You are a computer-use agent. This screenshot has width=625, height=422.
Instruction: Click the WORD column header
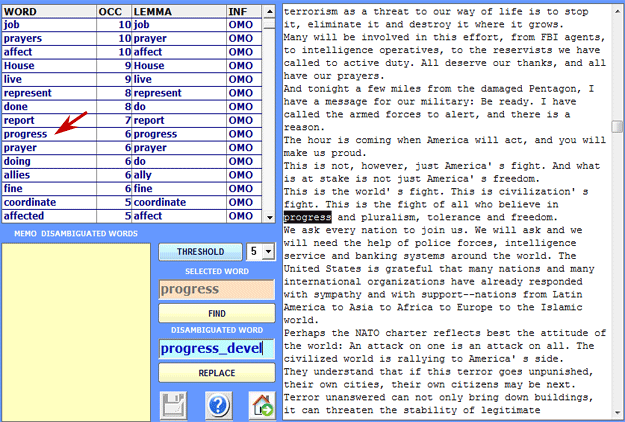pyautogui.click(x=49, y=12)
